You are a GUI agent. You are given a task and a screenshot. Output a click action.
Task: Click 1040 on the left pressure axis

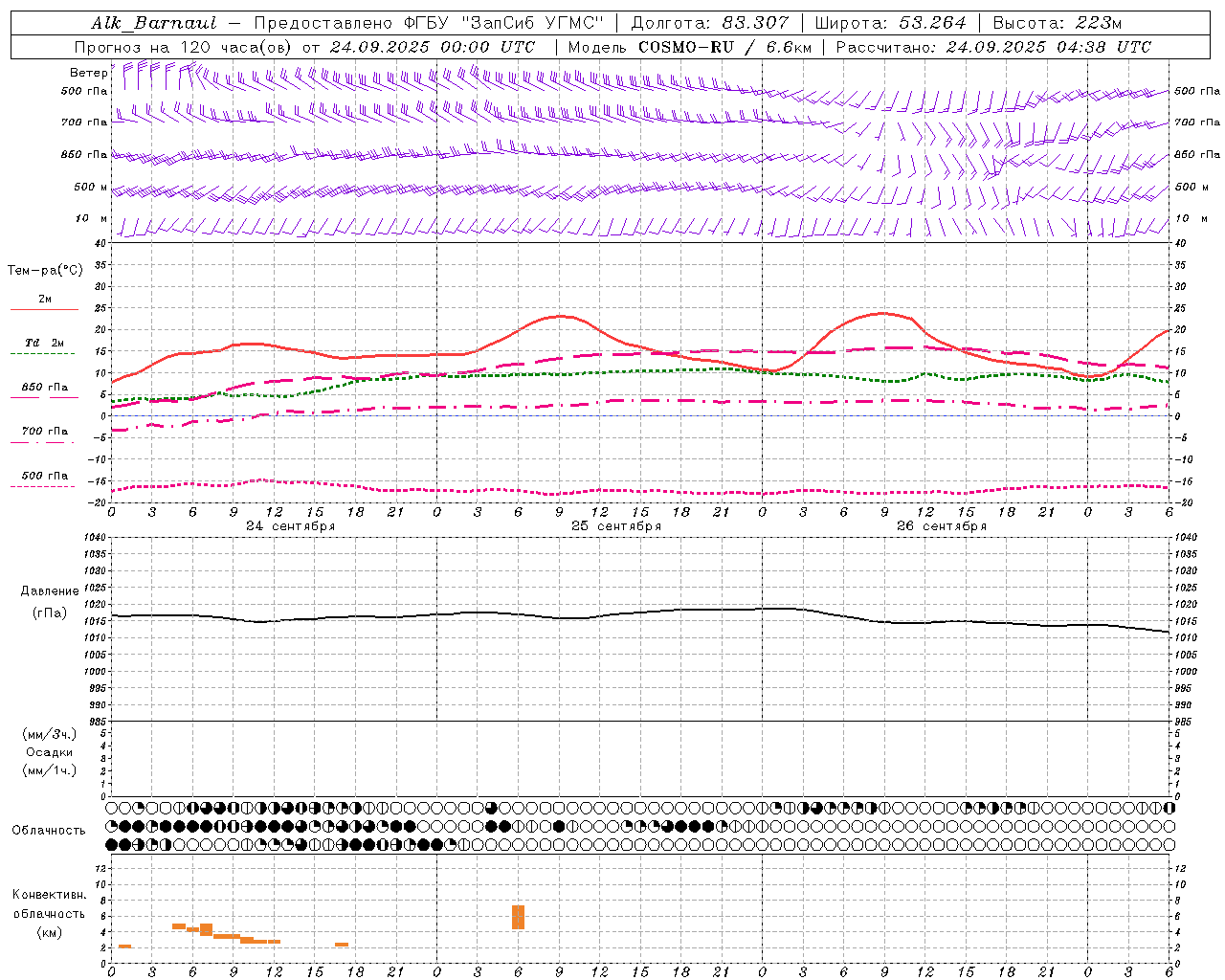click(x=94, y=538)
